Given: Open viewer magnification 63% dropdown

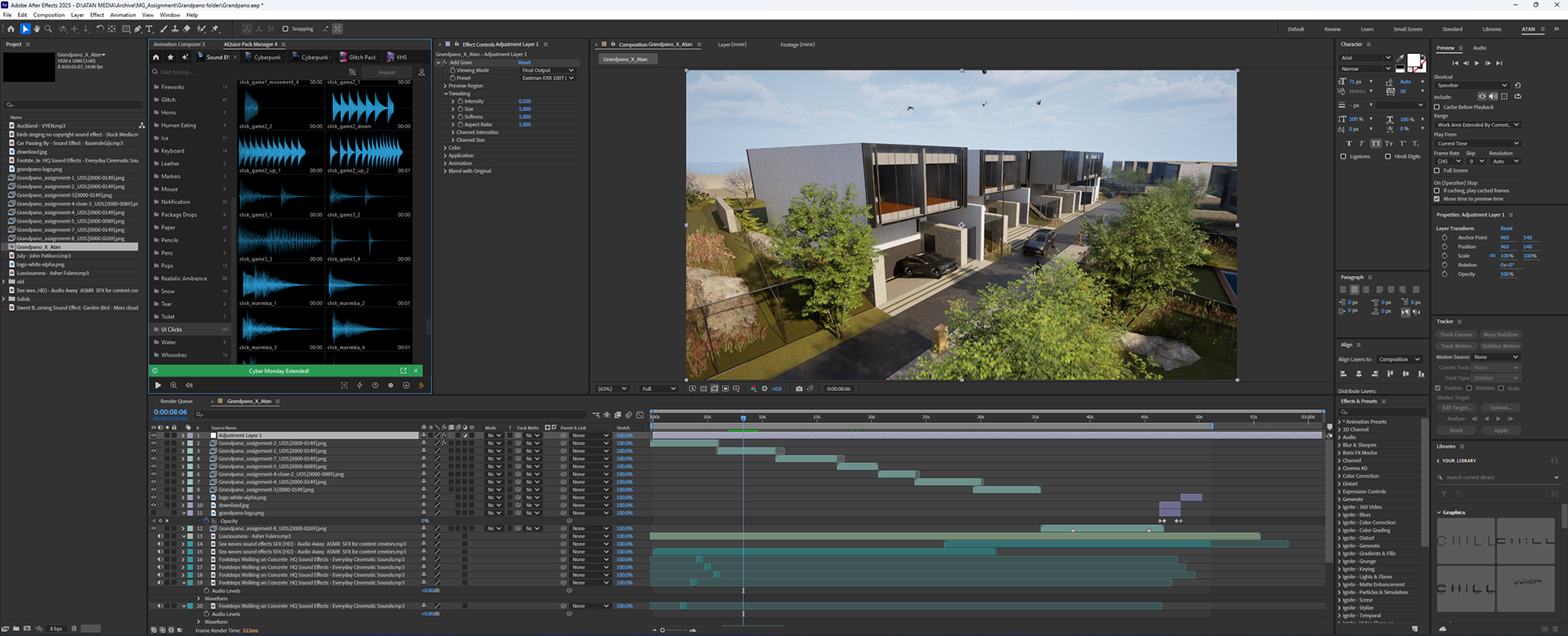Looking at the screenshot, I should coord(612,389).
